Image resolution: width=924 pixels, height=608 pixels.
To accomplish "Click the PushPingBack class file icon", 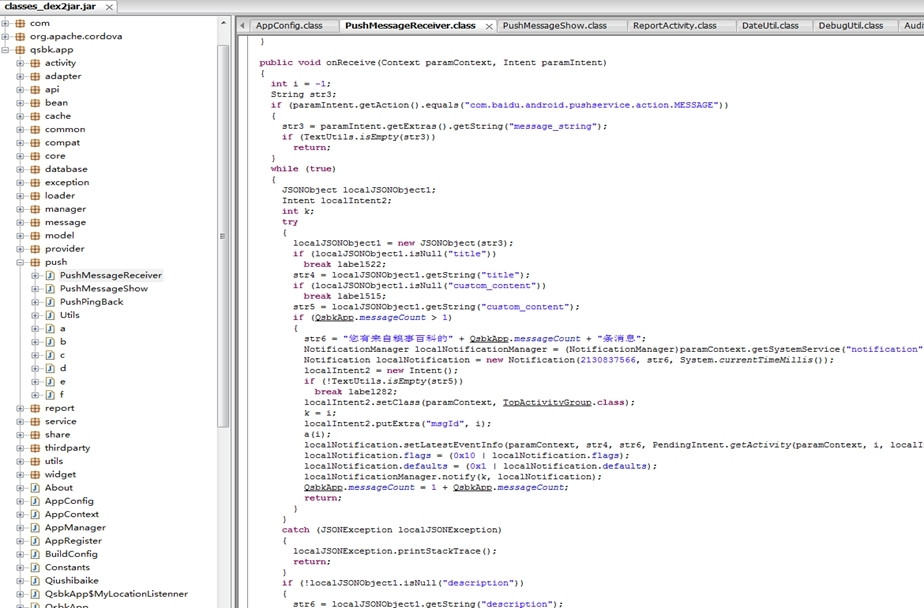I will click(50, 302).
